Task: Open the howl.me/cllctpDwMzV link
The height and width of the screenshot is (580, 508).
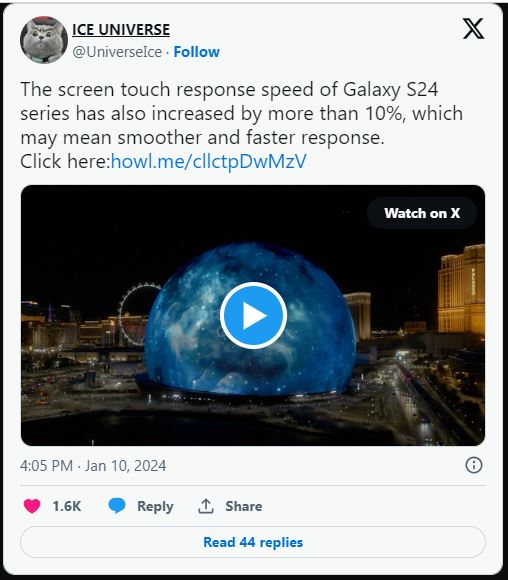Action: pos(209,161)
